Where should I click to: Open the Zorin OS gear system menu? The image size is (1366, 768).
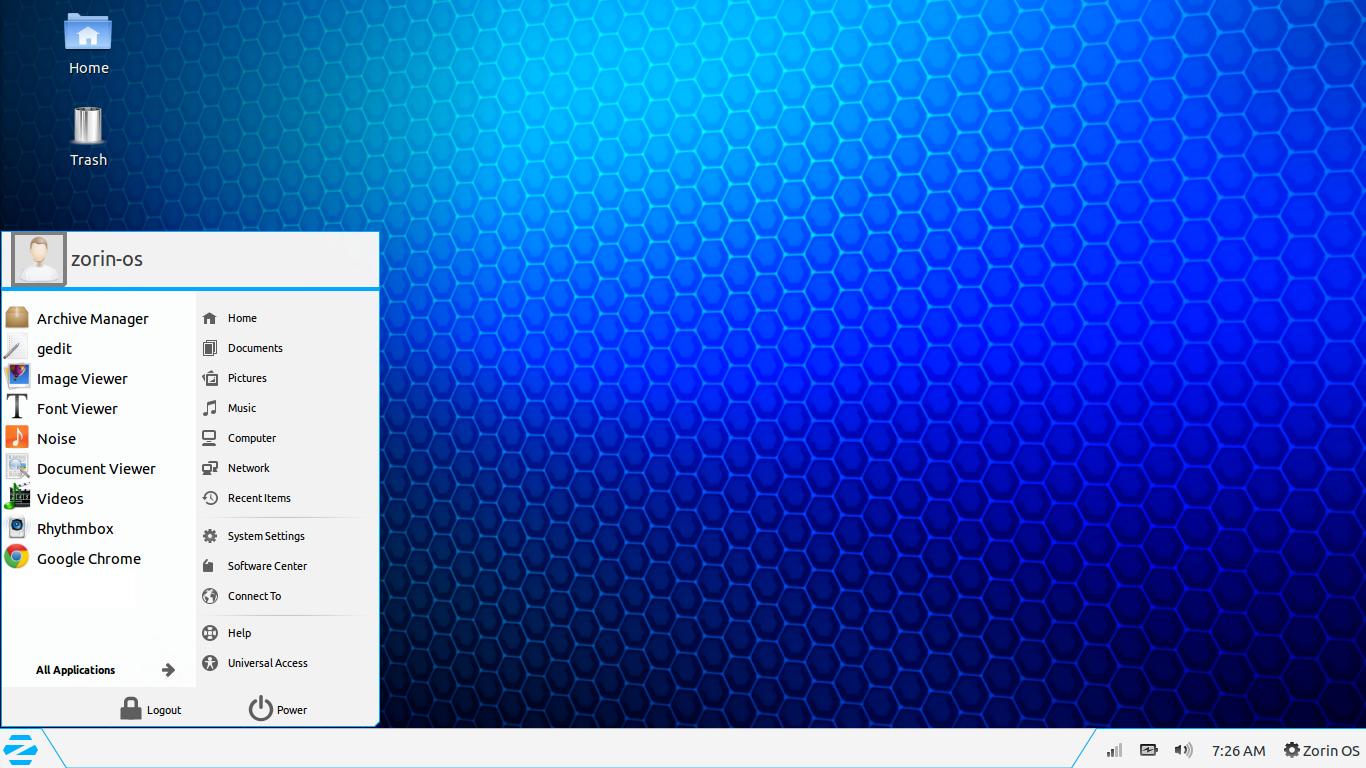point(1322,750)
